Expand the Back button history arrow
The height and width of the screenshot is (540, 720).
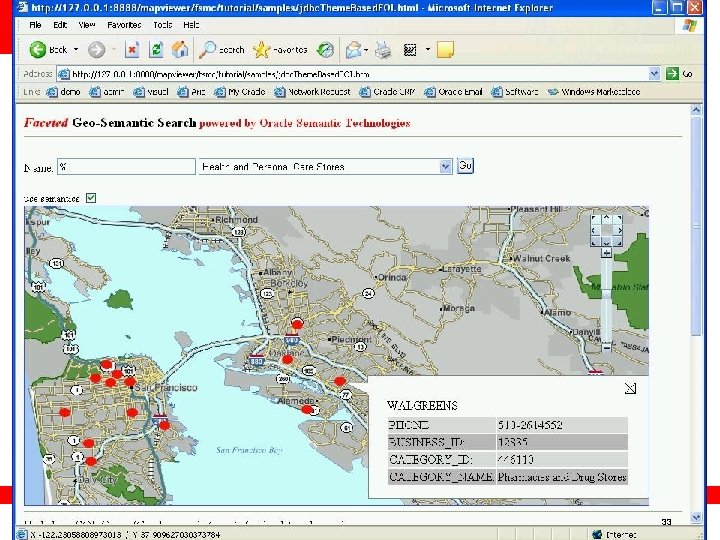pyautogui.click(x=76, y=49)
